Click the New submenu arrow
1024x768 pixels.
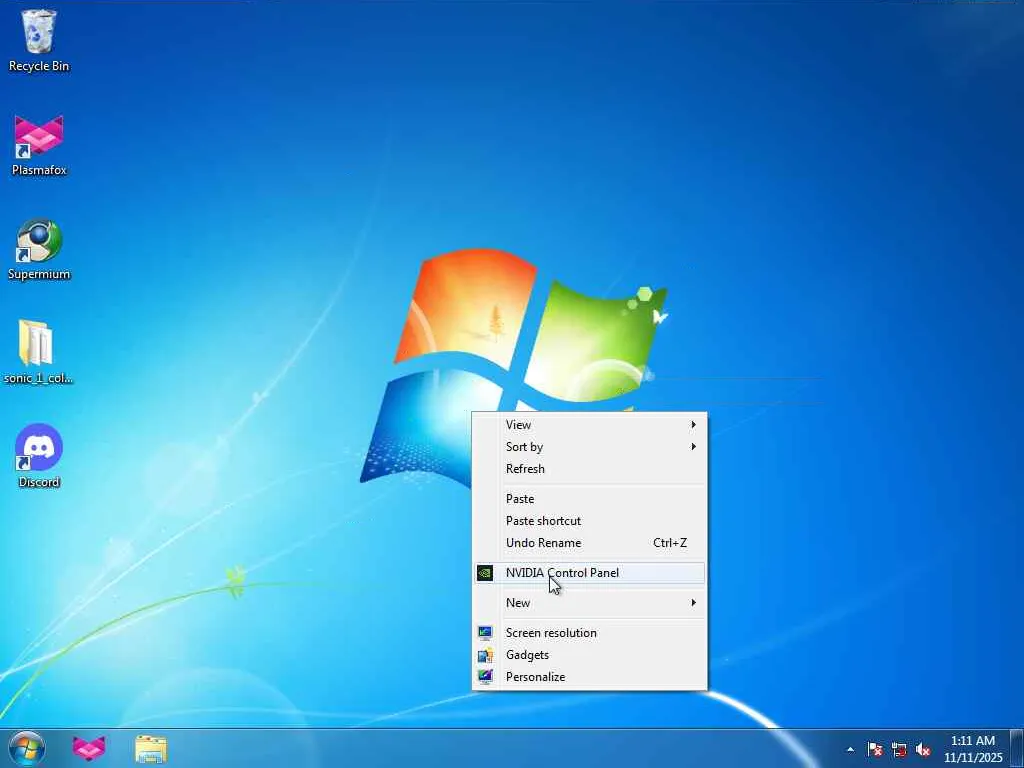(x=694, y=603)
